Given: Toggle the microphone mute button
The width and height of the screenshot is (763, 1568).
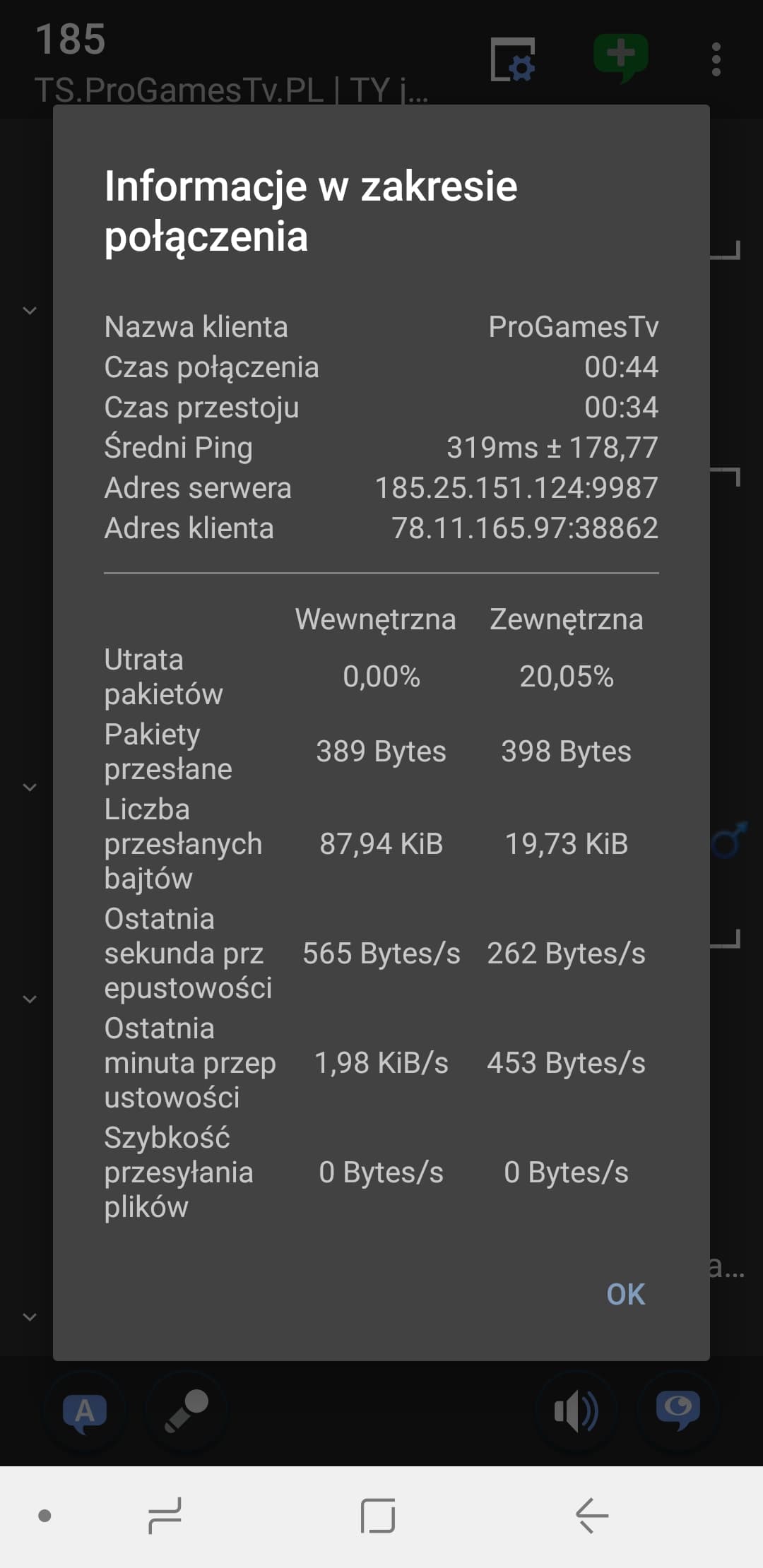Looking at the screenshot, I should 187,1411.
